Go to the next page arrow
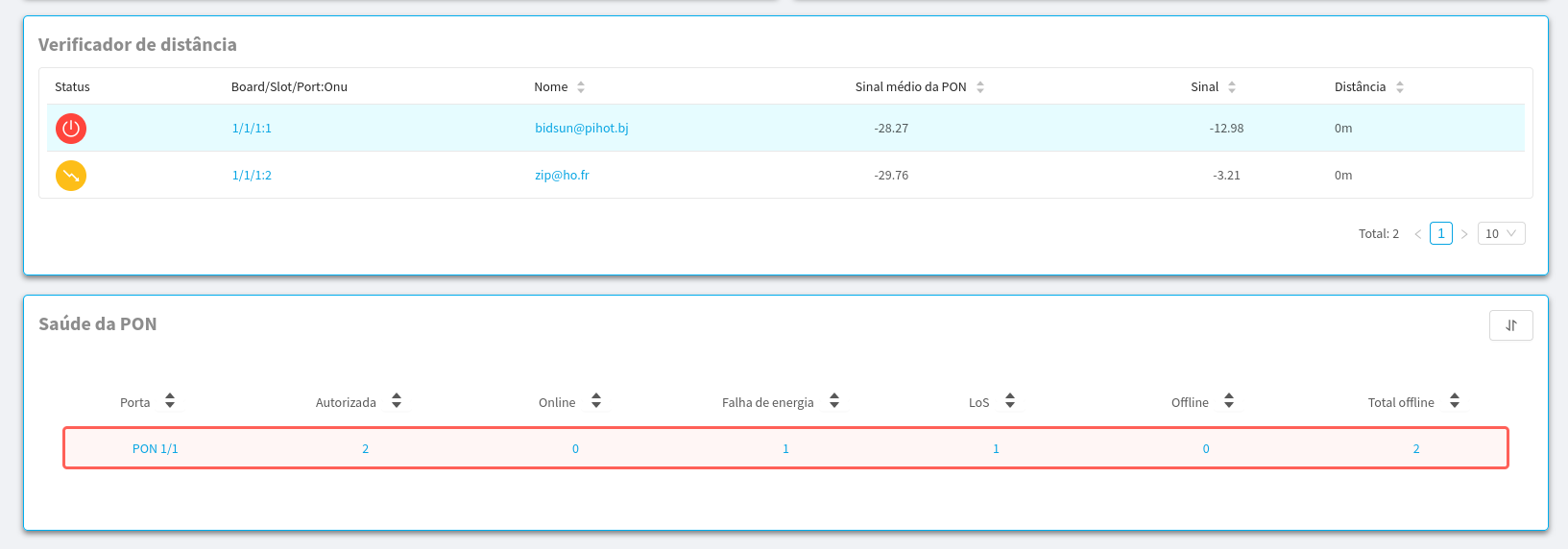 point(1464,234)
